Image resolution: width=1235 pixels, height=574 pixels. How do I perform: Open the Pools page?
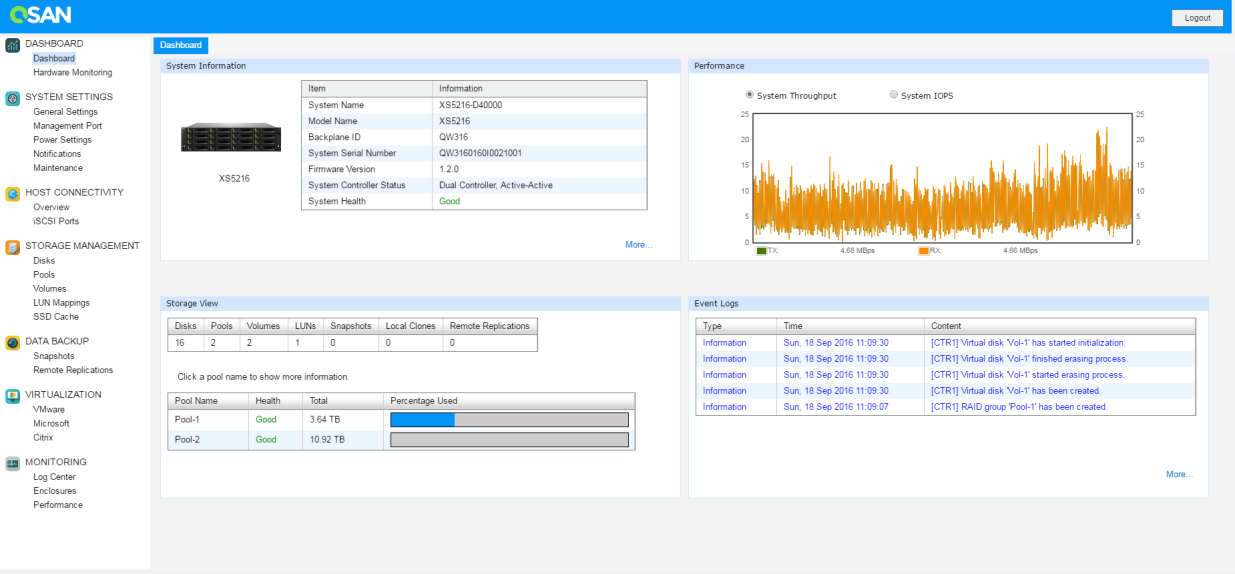pos(44,275)
